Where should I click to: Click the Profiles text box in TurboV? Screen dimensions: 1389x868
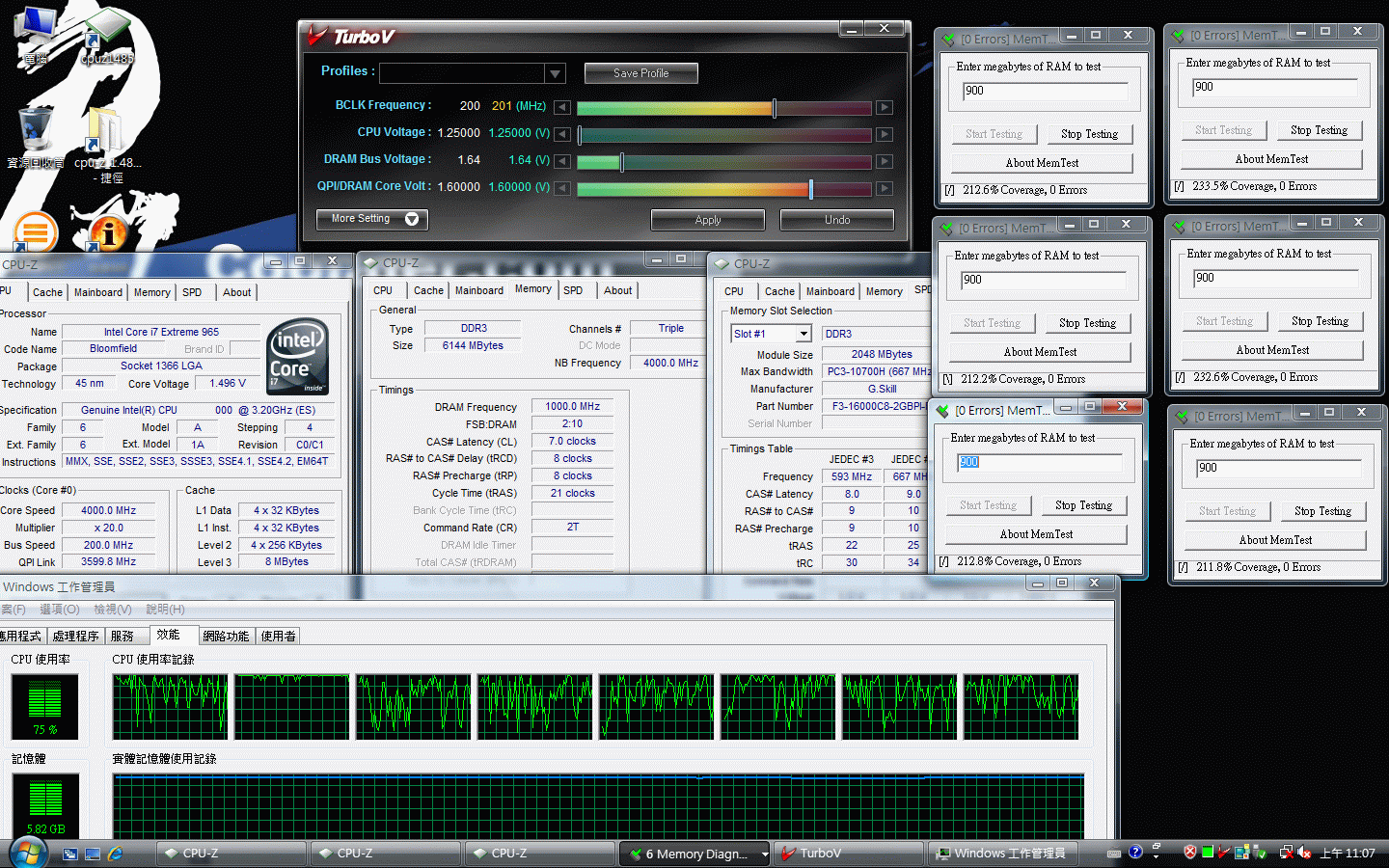click(463, 73)
